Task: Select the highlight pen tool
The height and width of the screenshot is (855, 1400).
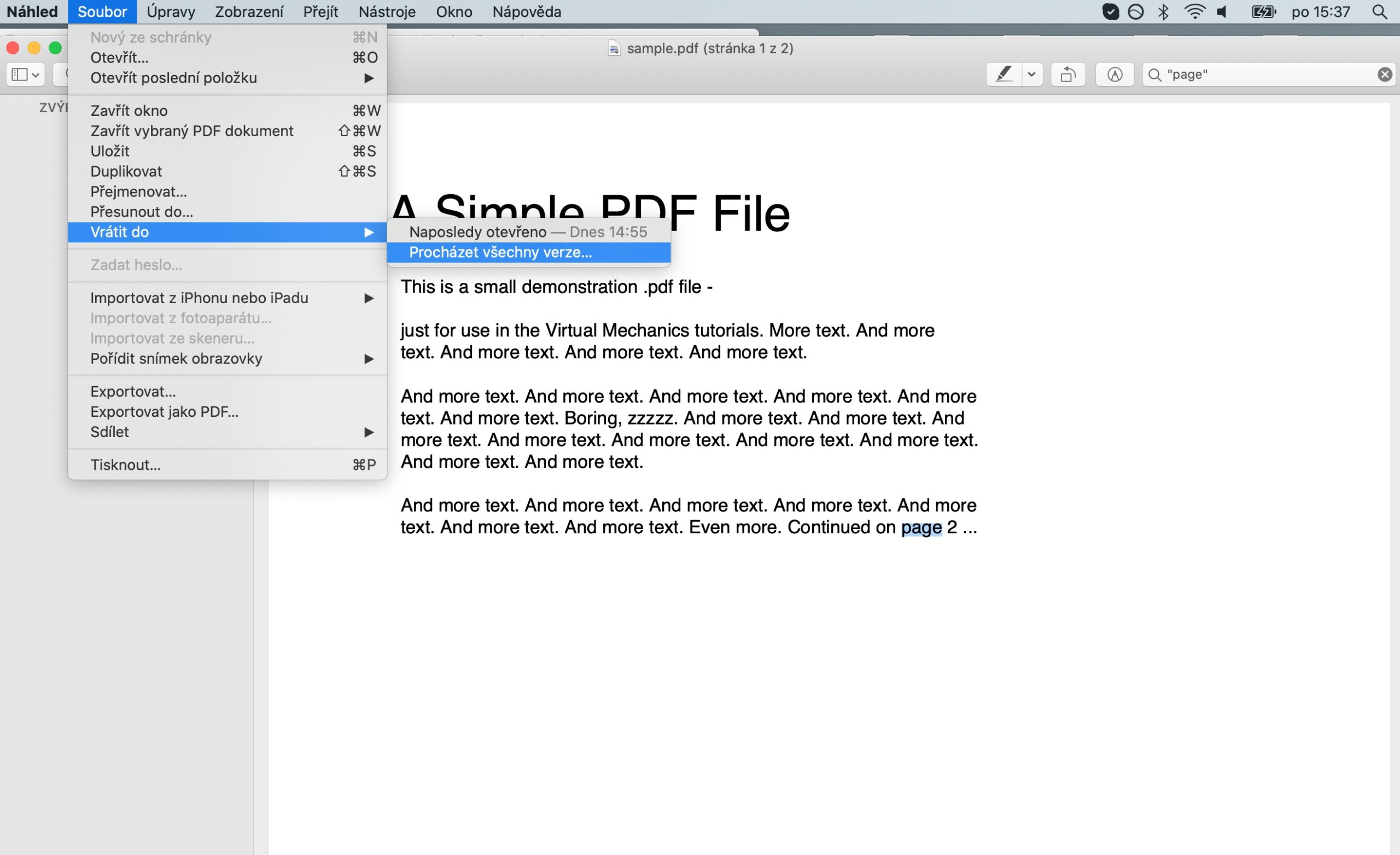Action: tap(1004, 74)
